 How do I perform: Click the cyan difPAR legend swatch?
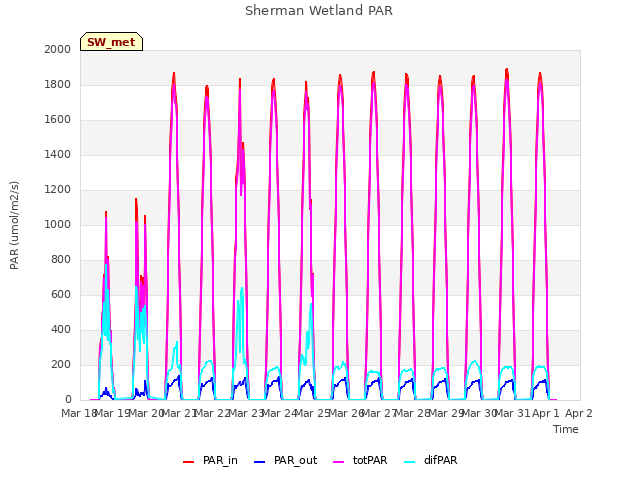tap(409, 462)
